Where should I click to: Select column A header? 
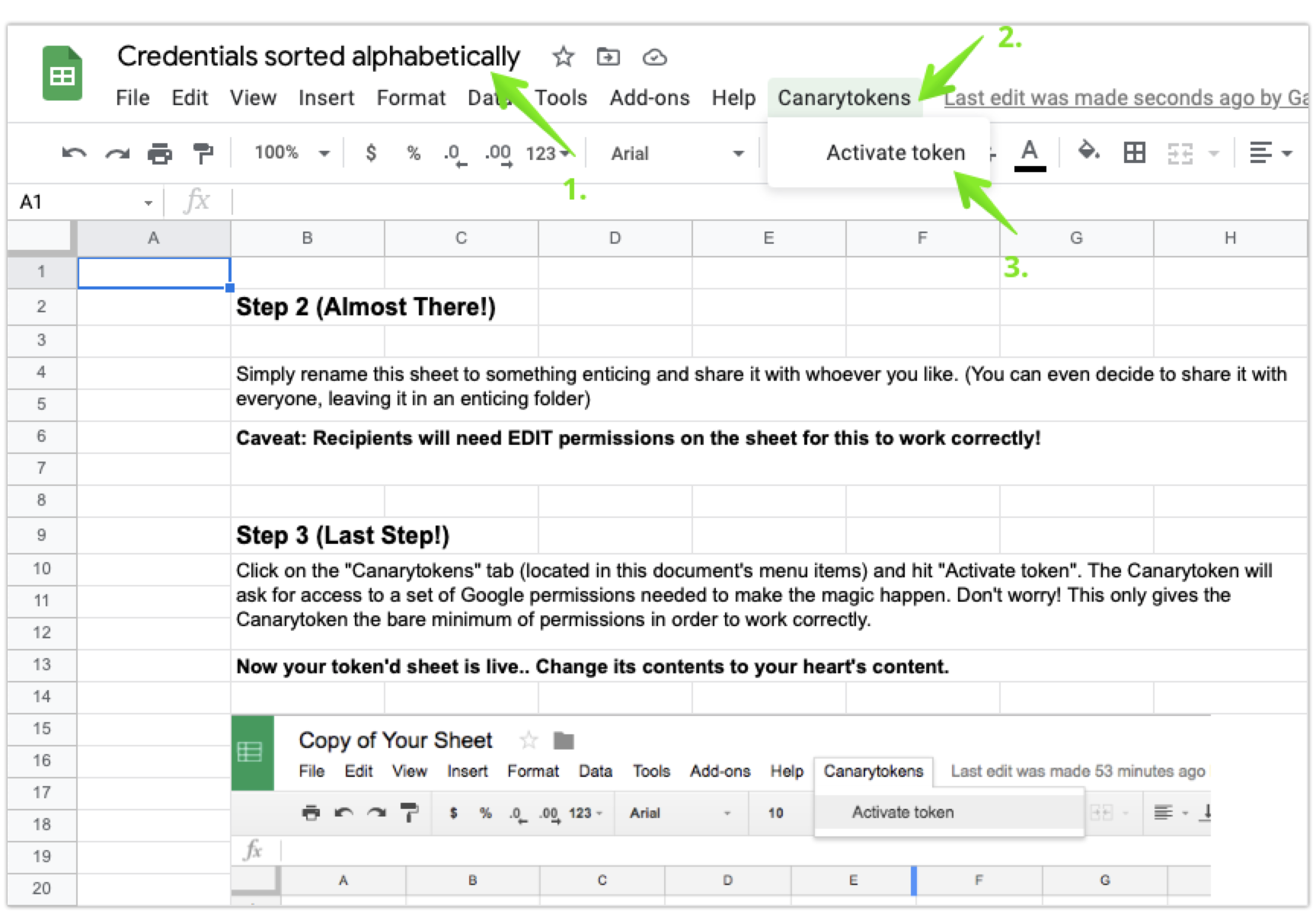[x=153, y=238]
